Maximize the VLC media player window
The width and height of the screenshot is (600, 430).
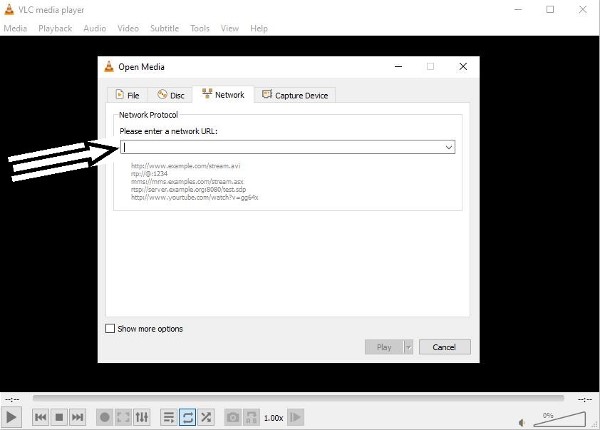coord(550,10)
